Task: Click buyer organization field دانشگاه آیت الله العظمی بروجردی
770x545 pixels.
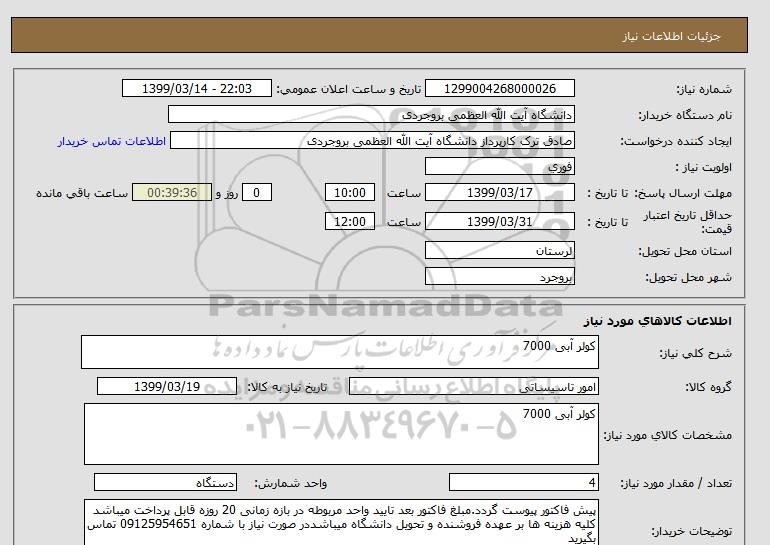Action: coord(371,114)
